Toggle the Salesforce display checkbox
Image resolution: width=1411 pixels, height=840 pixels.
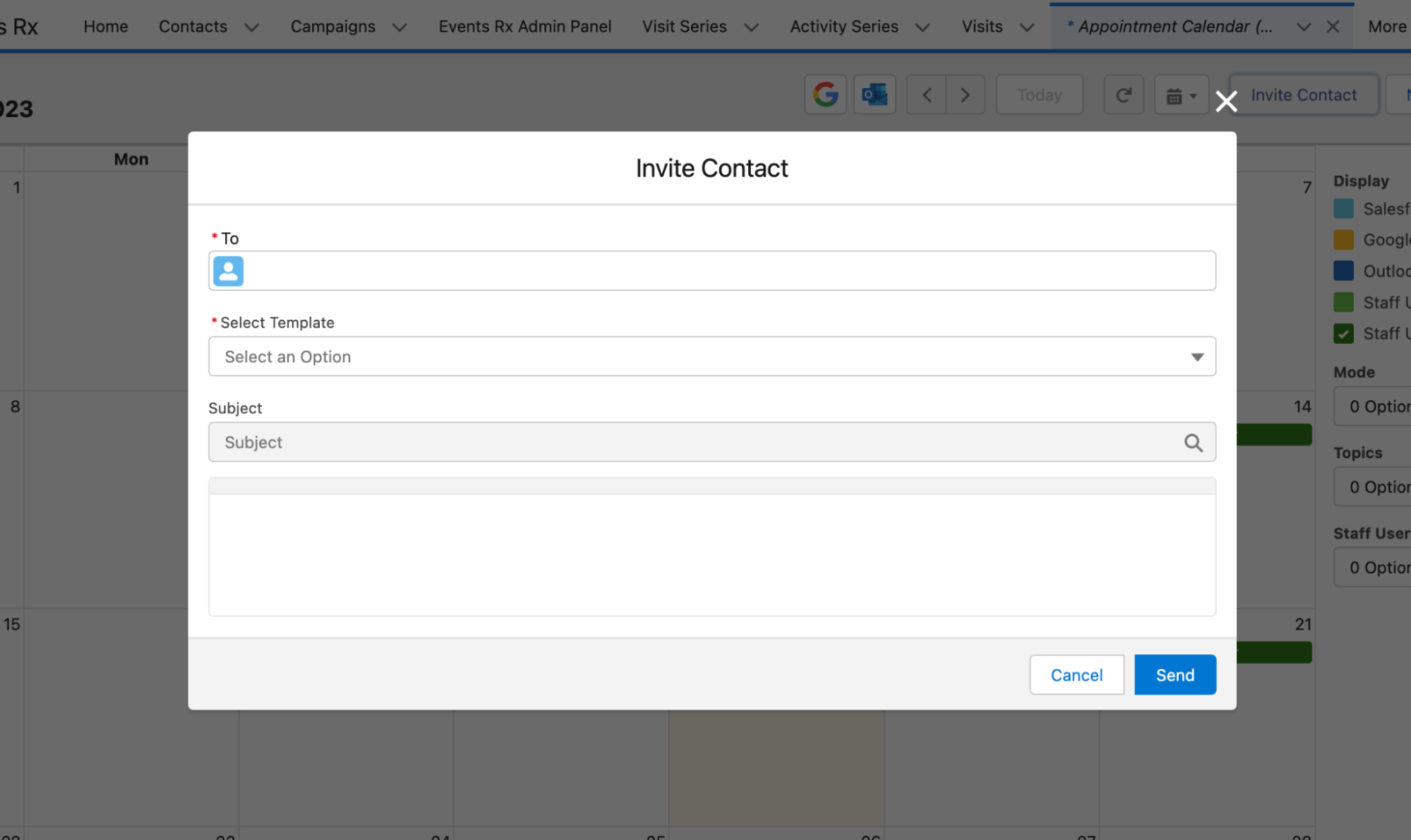pos(1343,209)
